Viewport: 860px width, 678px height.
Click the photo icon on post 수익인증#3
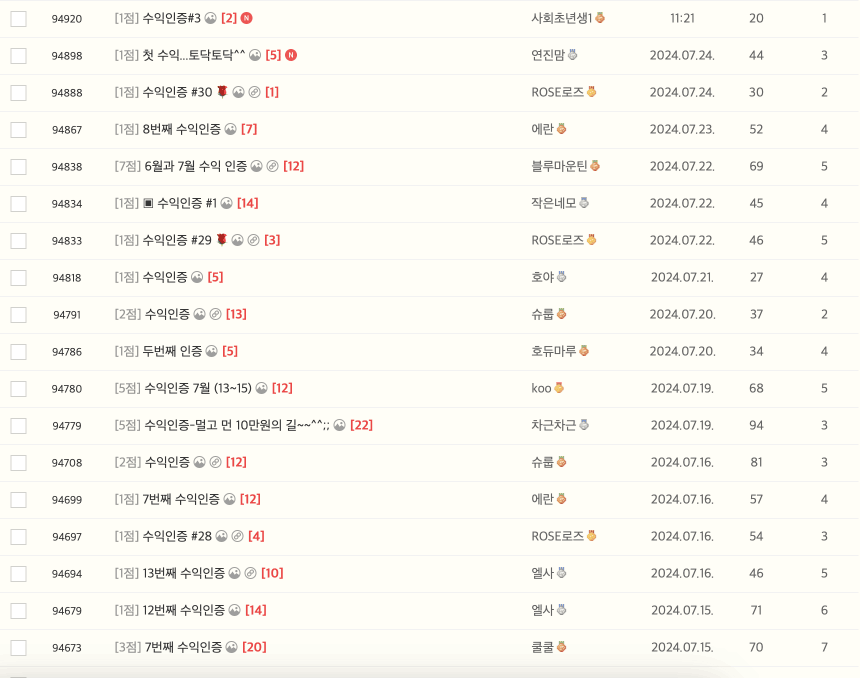(210, 19)
